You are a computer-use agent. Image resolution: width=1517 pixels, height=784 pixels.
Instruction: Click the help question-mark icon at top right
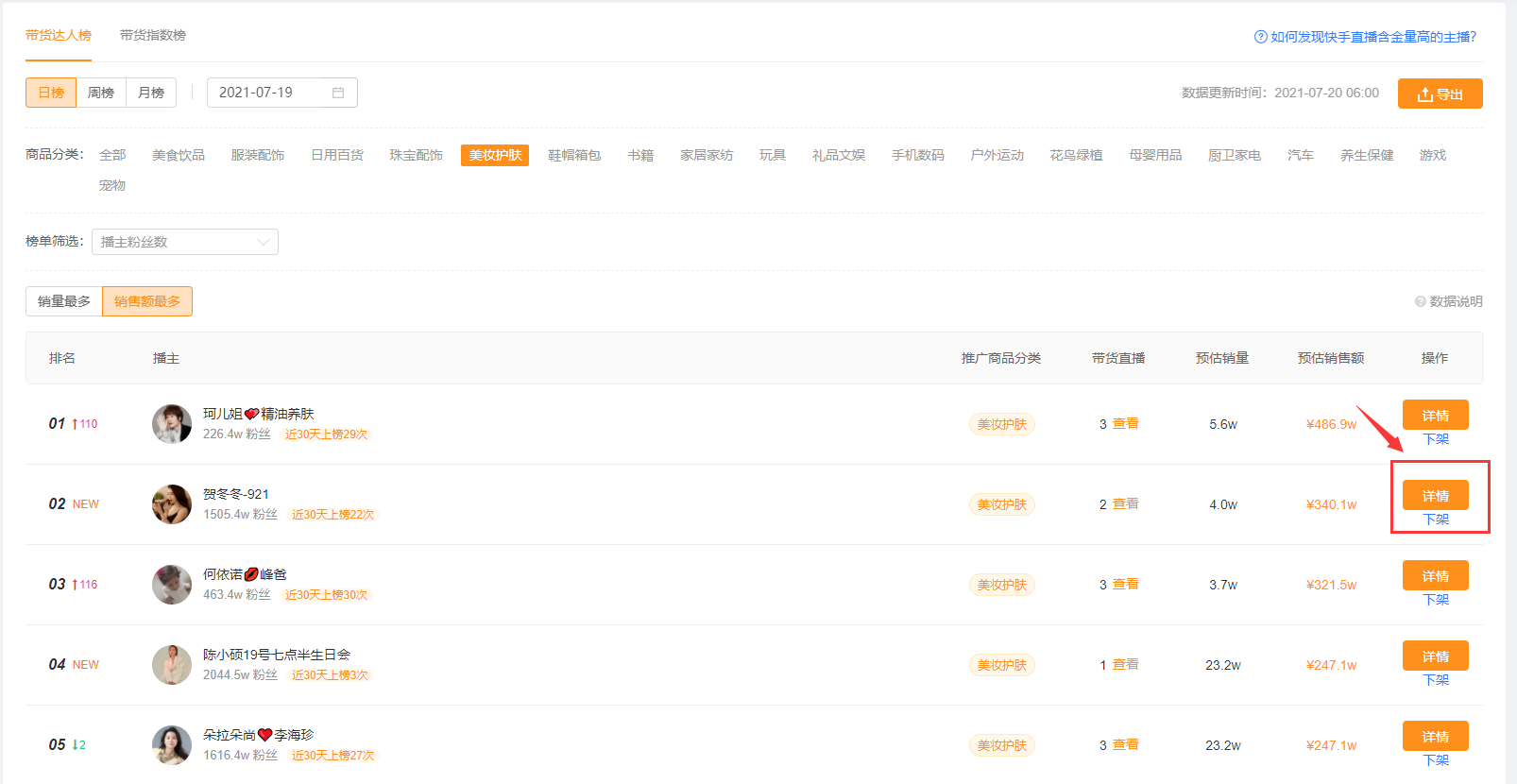[1260, 37]
